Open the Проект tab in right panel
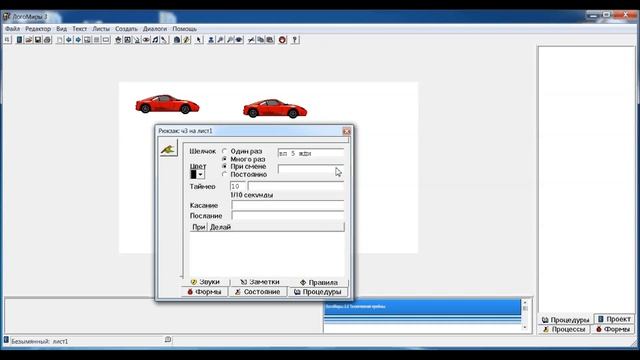This screenshot has height=360, width=640. (614, 319)
